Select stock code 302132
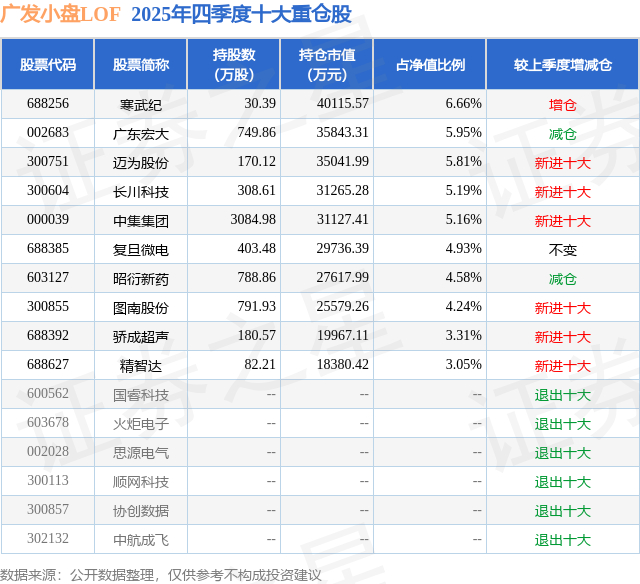 (x=48, y=538)
